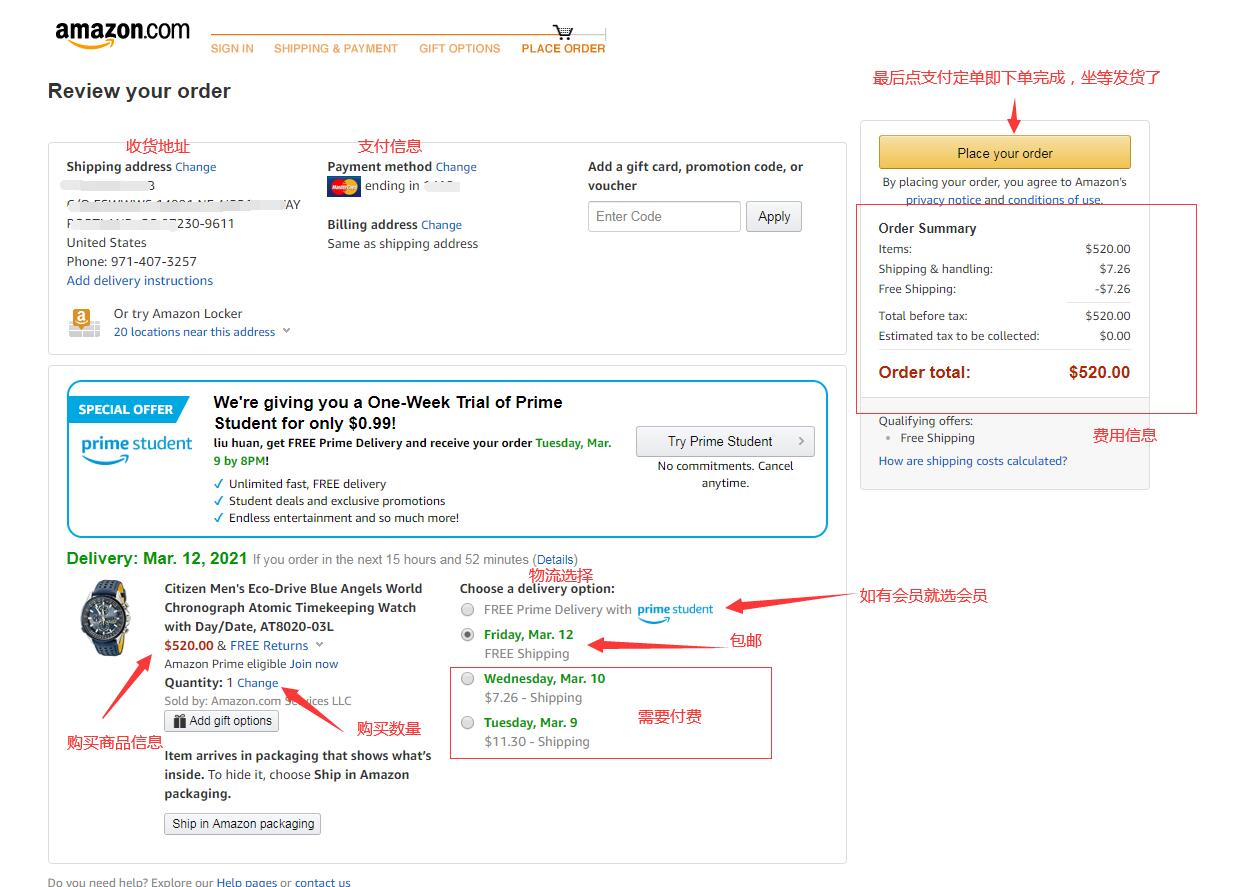Image resolution: width=1255 pixels, height=887 pixels.
Task: Open the conditions of use link
Action: coord(1054,200)
